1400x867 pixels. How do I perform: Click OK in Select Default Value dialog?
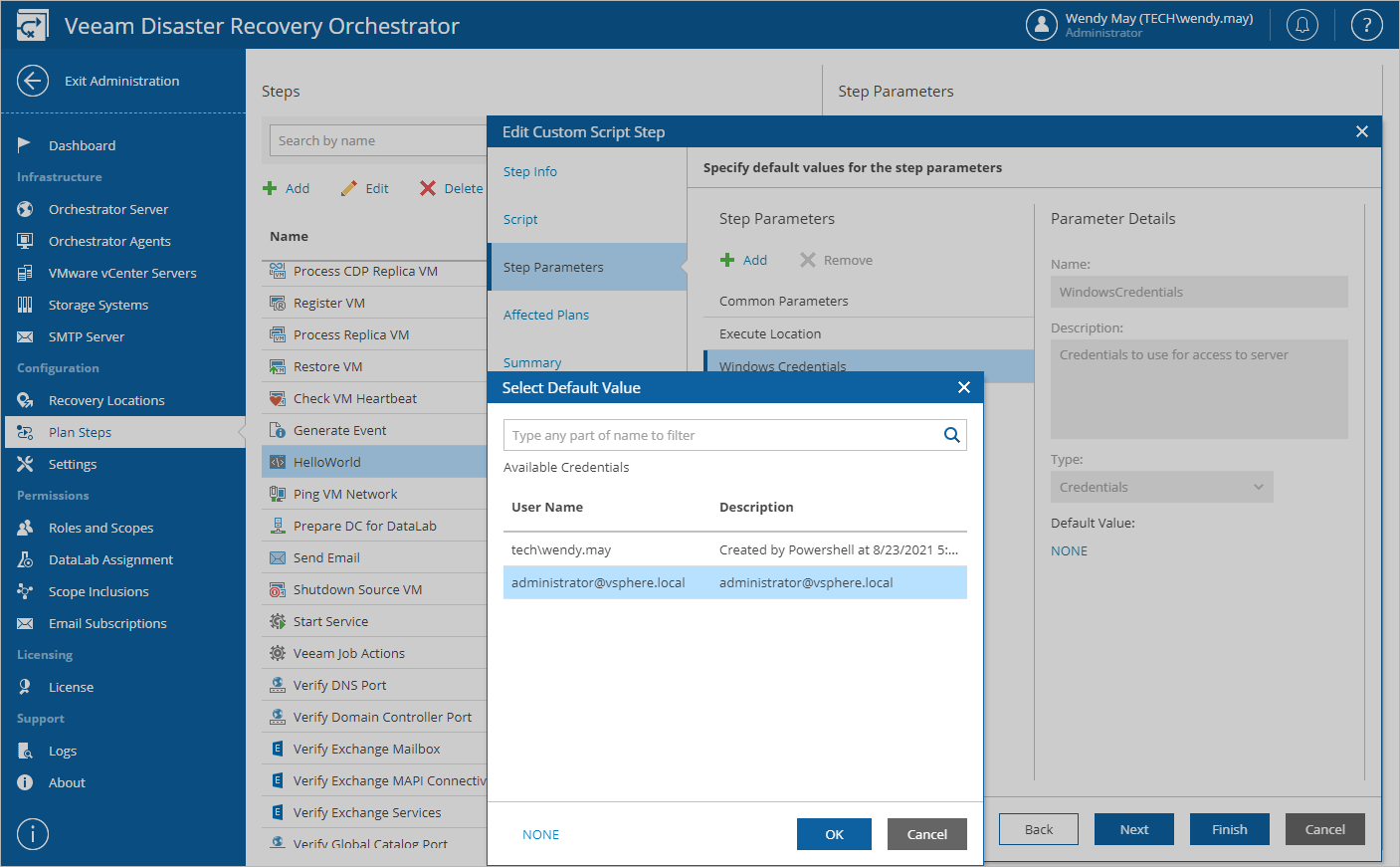point(834,834)
